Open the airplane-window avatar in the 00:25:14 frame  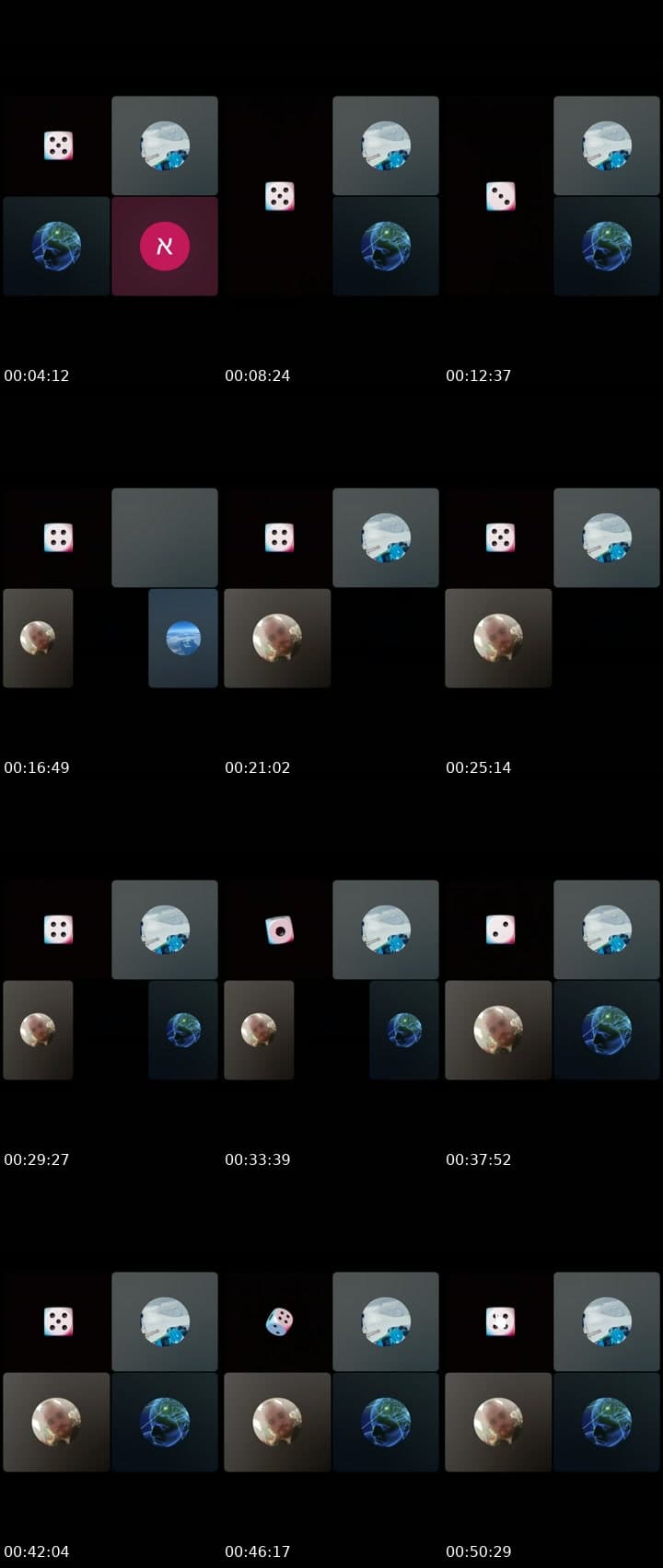[607, 537]
